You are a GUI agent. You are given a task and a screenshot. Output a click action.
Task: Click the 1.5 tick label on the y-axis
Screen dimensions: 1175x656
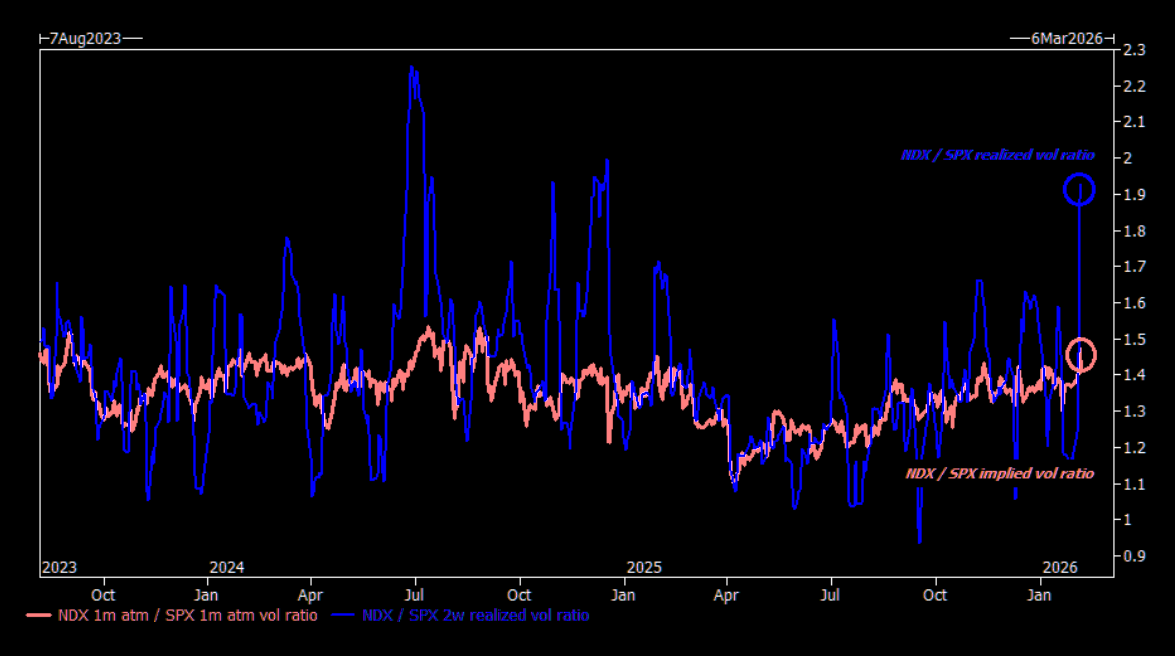(x=1134, y=339)
